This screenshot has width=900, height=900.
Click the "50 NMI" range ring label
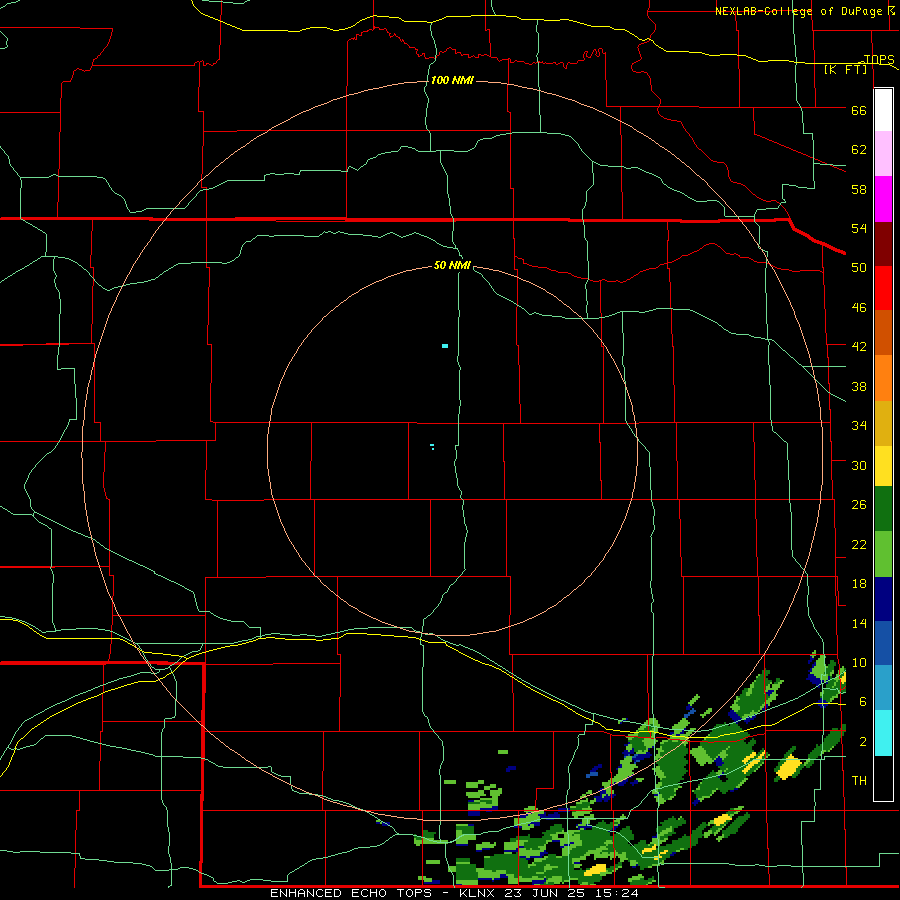click(452, 265)
